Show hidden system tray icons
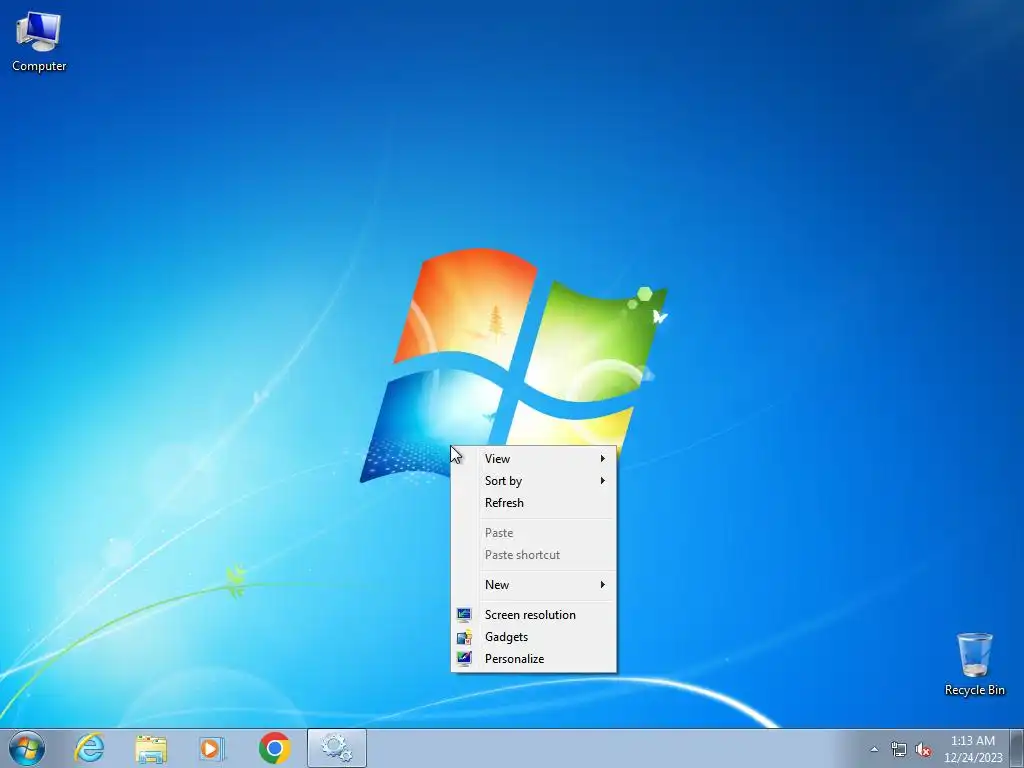The image size is (1024, 768). (x=874, y=749)
